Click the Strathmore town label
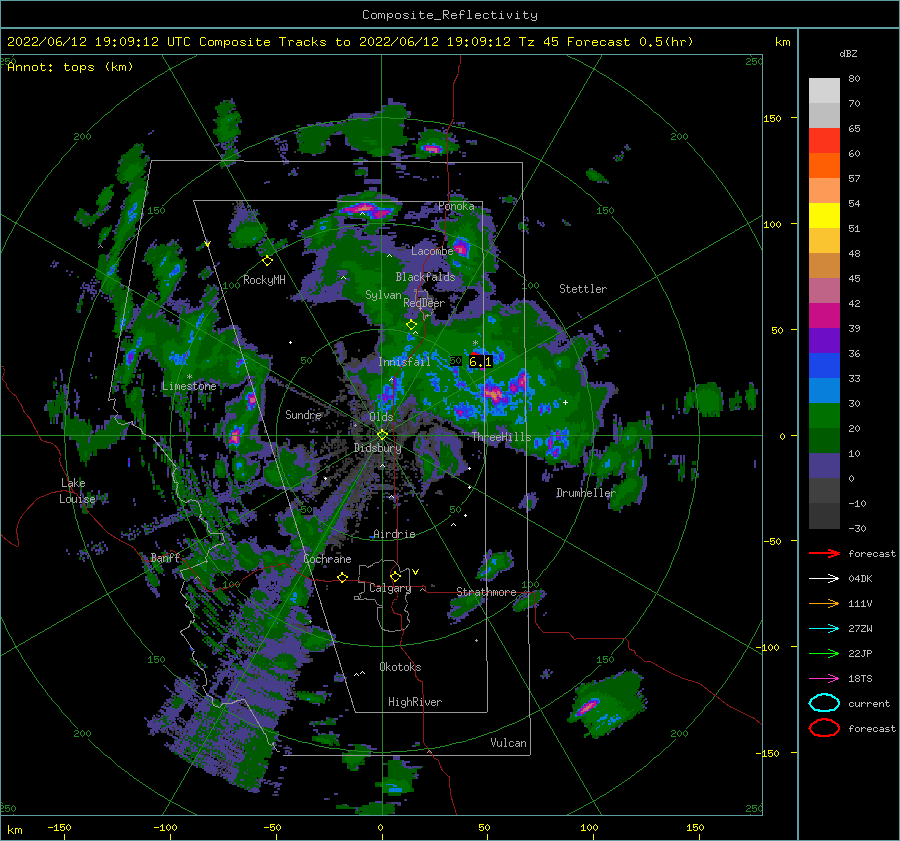The width and height of the screenshot is (900, 841). click(x=486, y=592)
